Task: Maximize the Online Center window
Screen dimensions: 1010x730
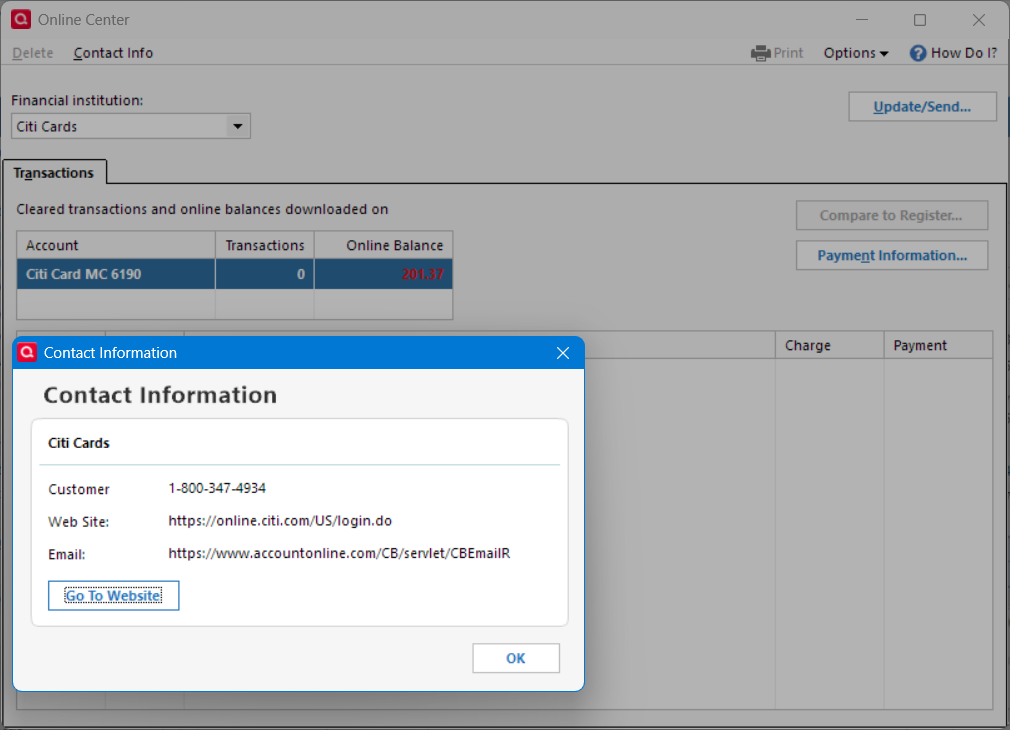Action: click(x=920, y=20)
